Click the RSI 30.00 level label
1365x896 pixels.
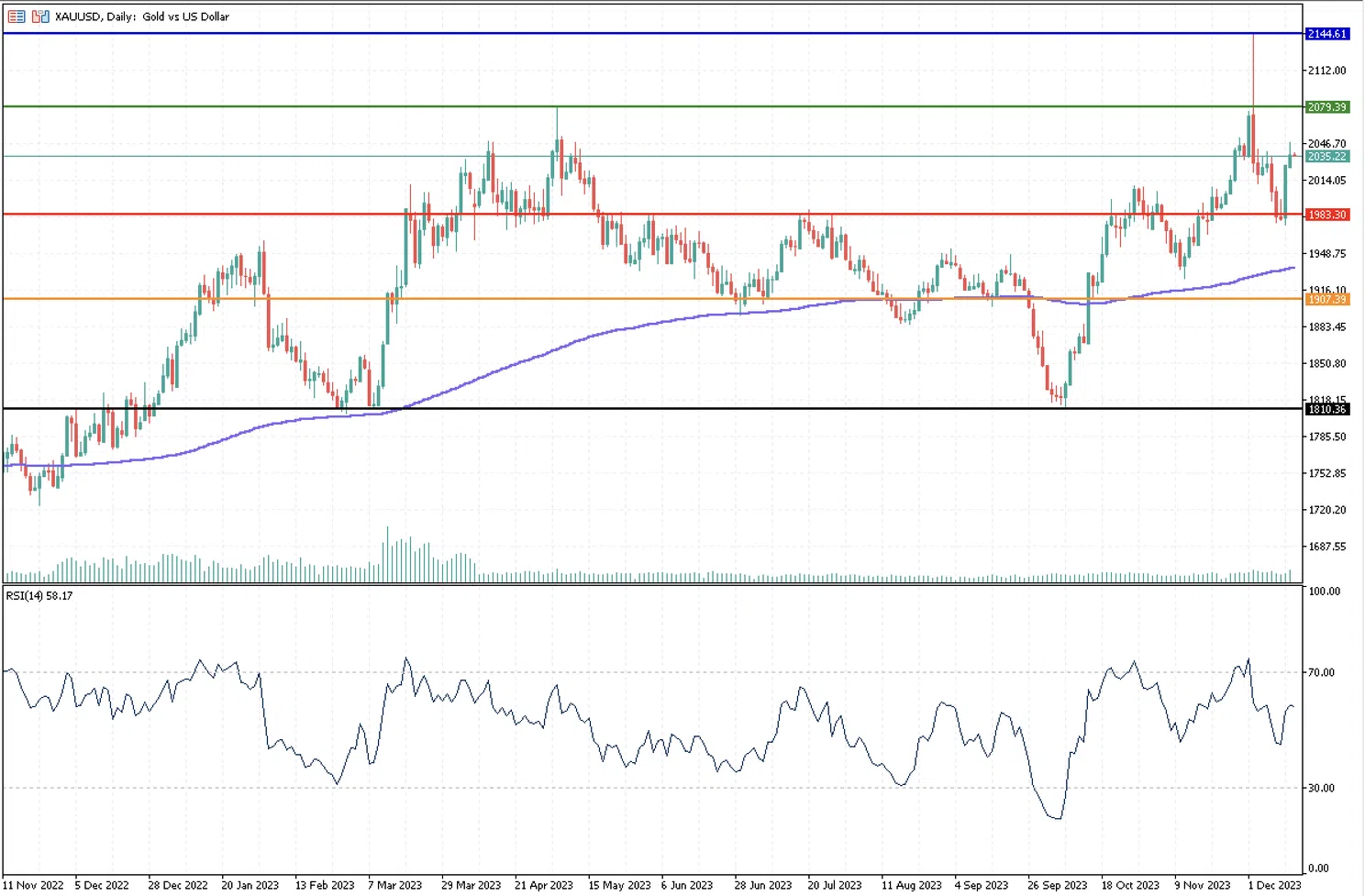[1321, 788]
